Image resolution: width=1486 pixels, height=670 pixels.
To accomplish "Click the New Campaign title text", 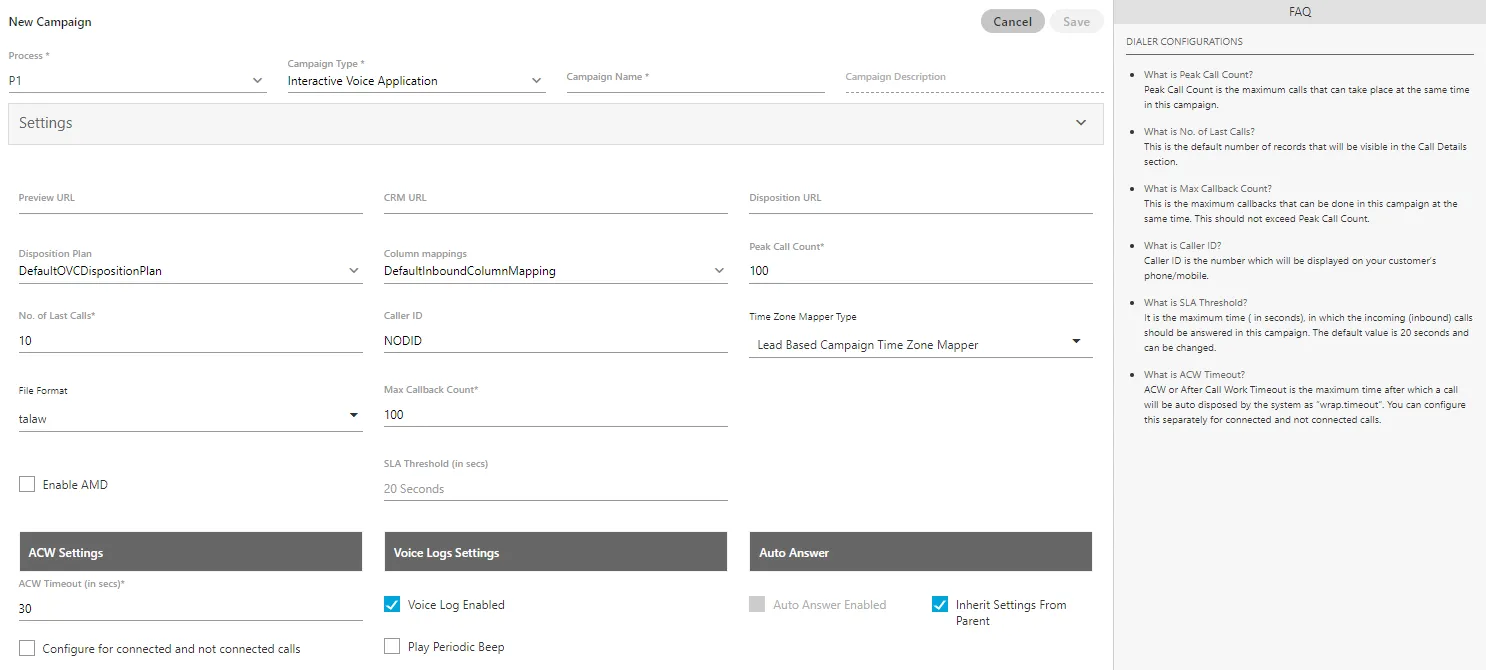I will 50,21.
